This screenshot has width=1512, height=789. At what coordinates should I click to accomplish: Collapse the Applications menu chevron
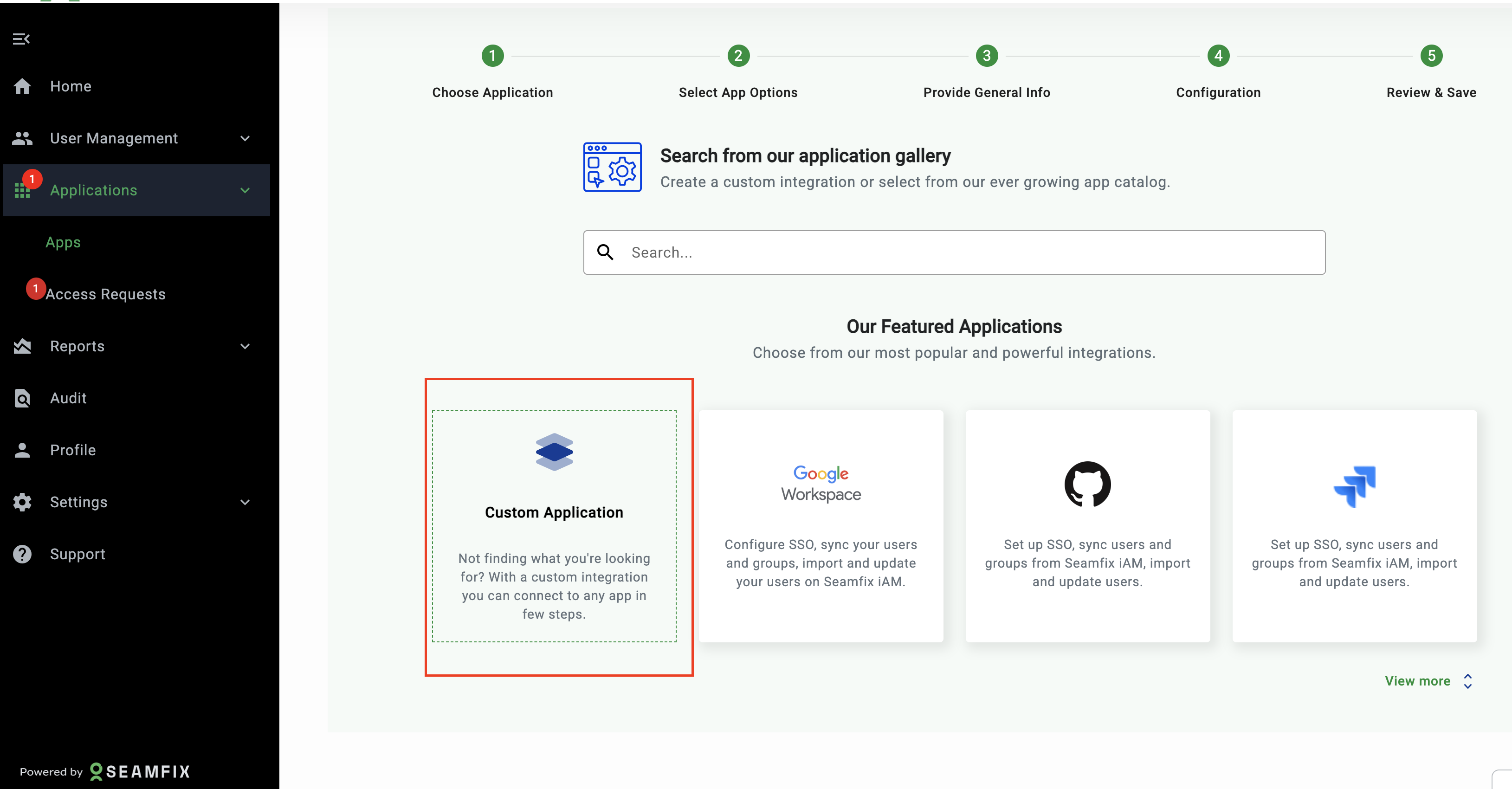pos(246,190)
